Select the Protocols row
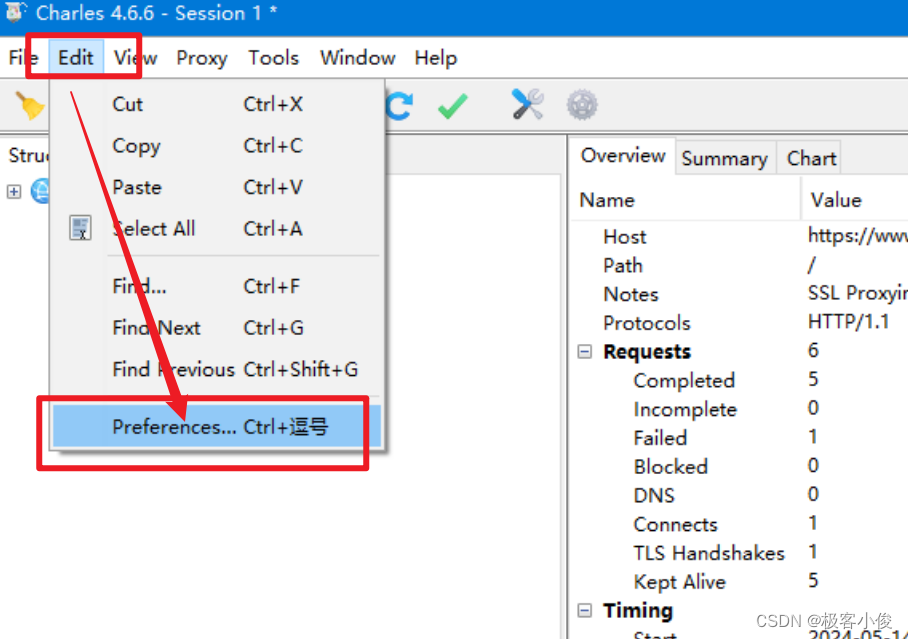The height and width of the screenshot is (639, 908). [x=739, y=323]
